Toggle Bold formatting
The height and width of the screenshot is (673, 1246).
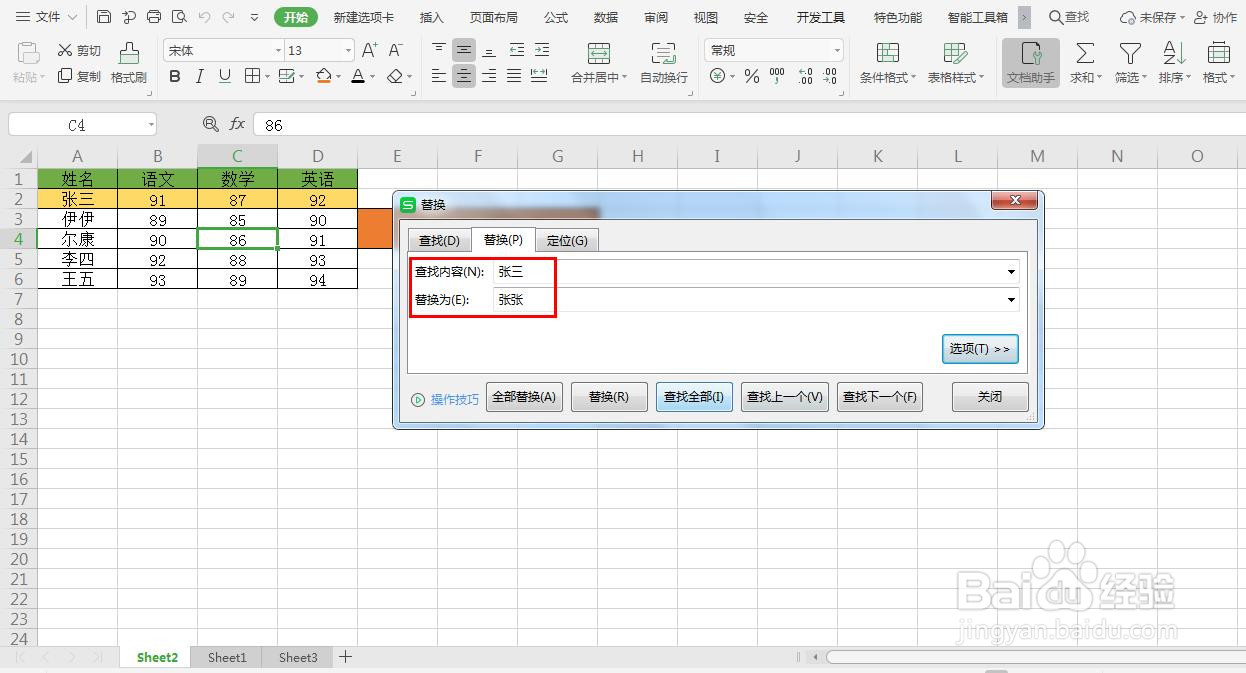click(175, 76)
